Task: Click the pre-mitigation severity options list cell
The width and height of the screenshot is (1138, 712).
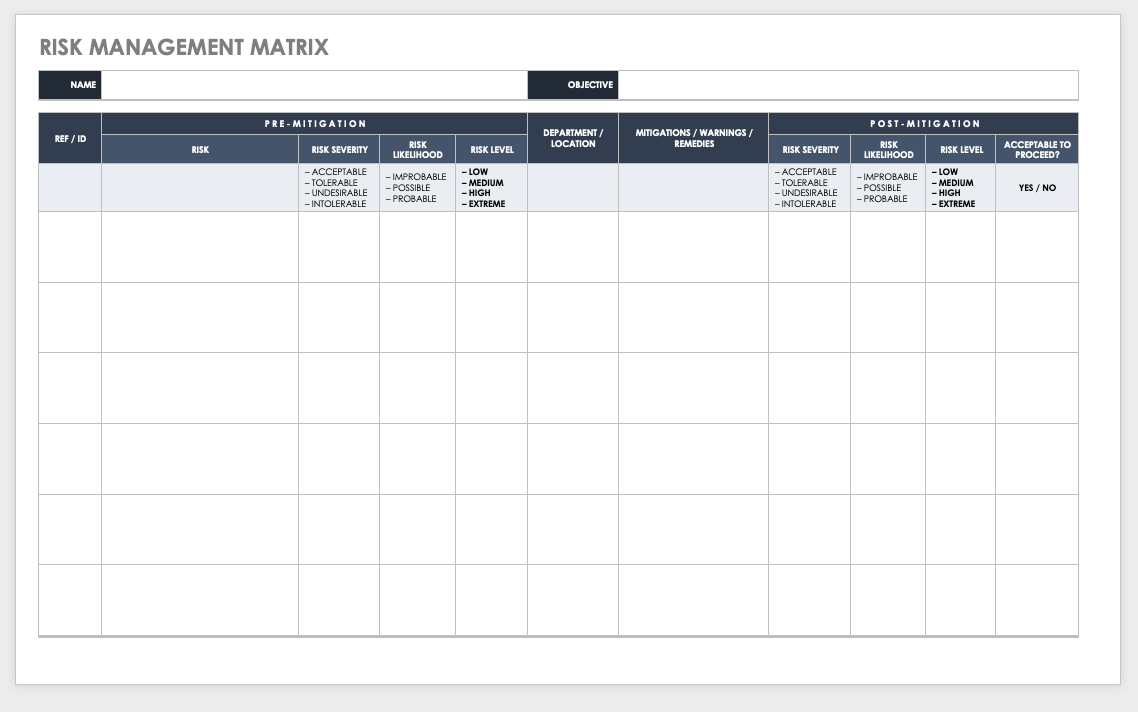Action: point(339,188)
